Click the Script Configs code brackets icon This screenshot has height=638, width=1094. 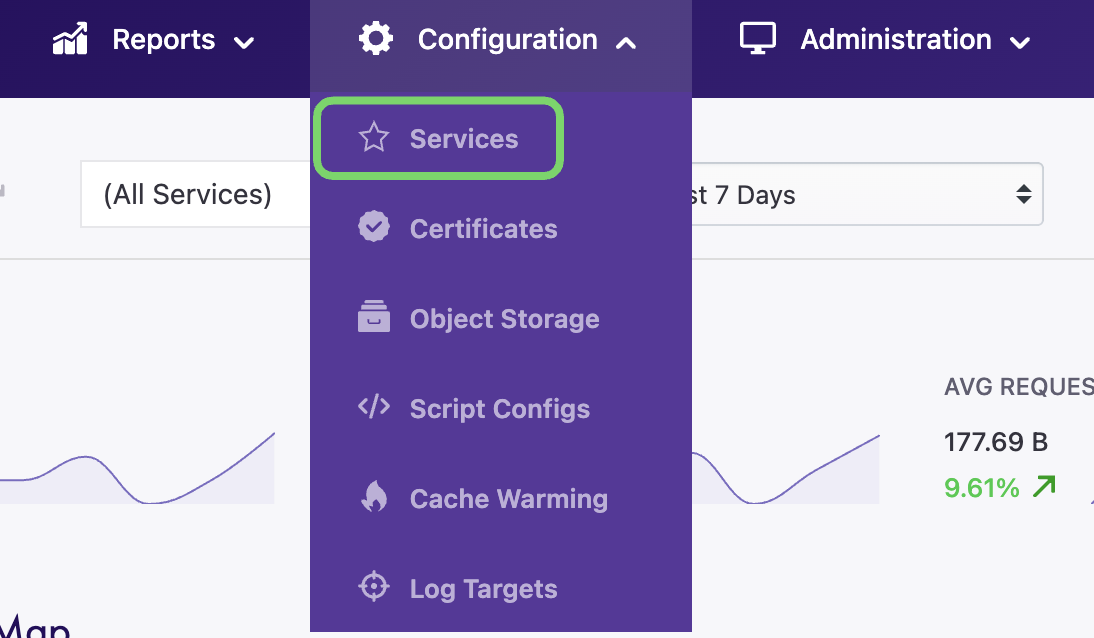pos(374,408)
